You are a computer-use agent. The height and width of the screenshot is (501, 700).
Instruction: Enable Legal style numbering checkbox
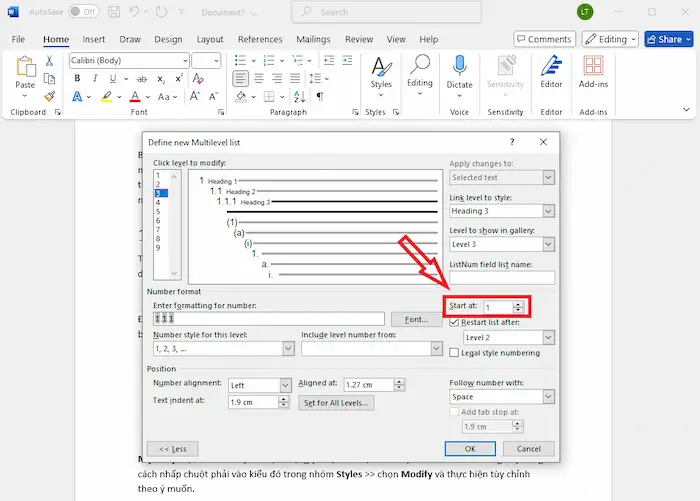tap(456, 353)
